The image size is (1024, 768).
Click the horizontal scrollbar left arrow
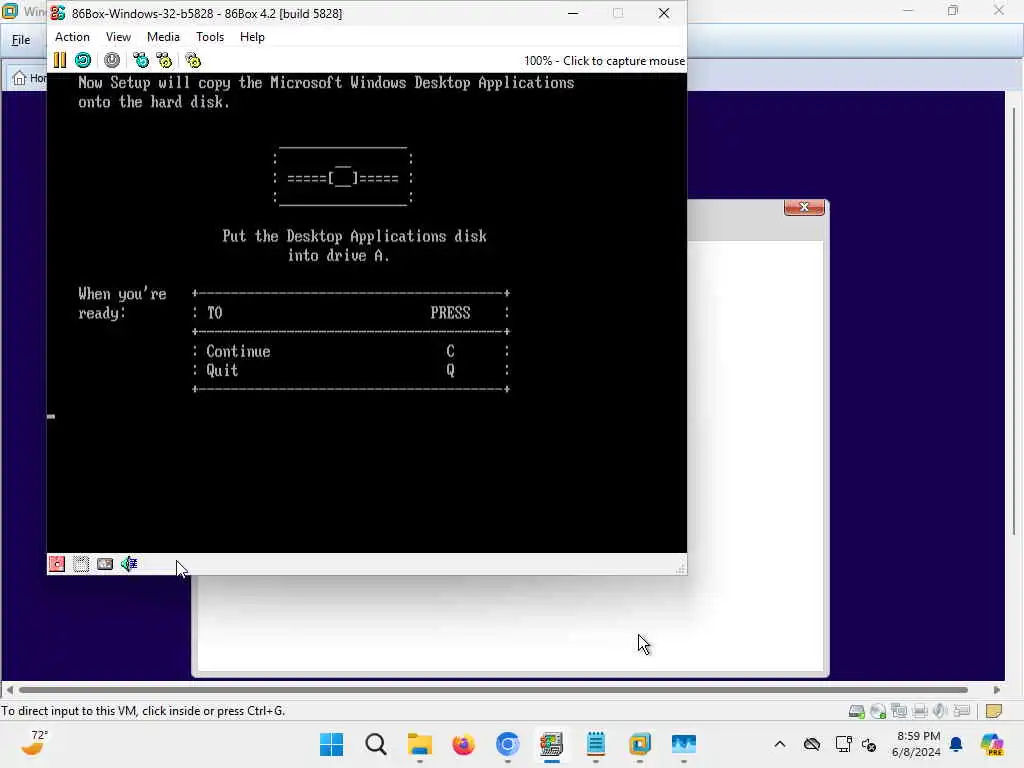pos(9,690)
